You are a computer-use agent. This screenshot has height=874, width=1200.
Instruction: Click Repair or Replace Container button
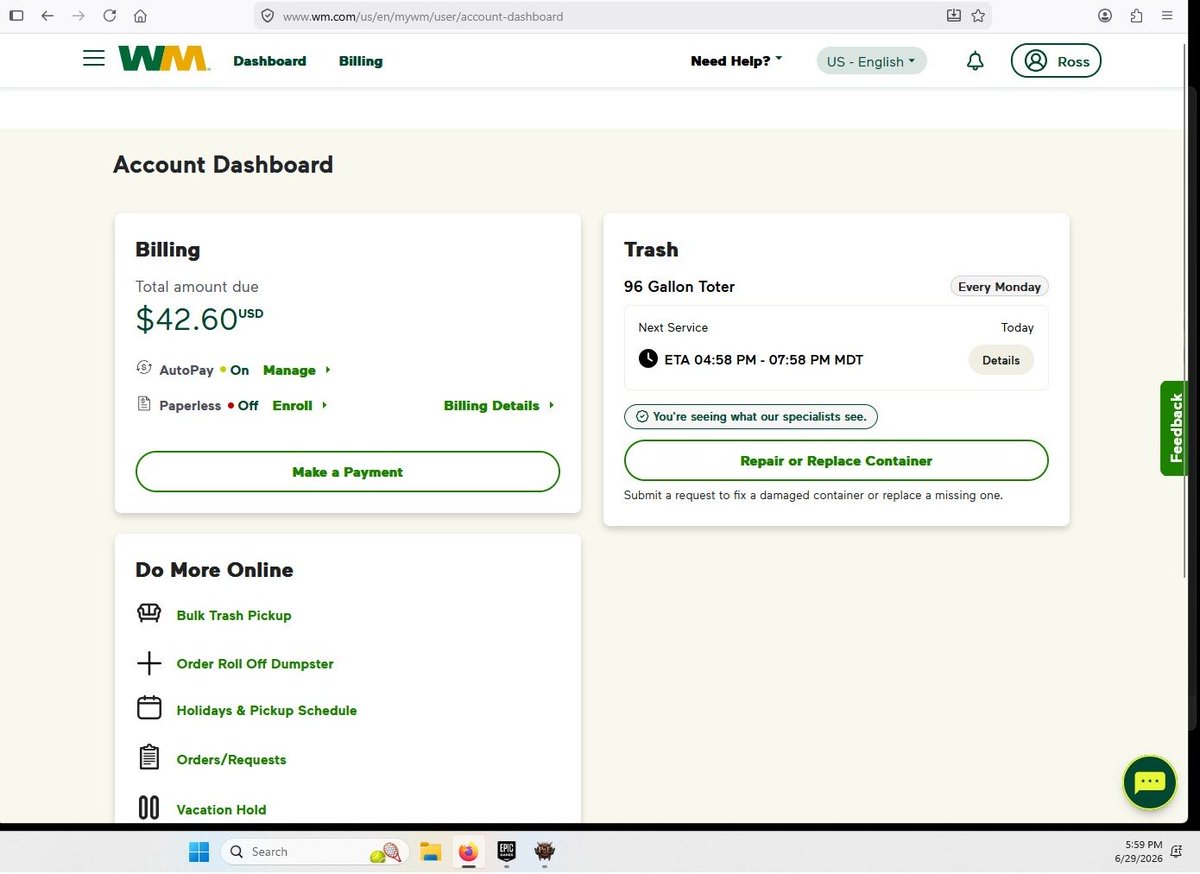[836, 461]
